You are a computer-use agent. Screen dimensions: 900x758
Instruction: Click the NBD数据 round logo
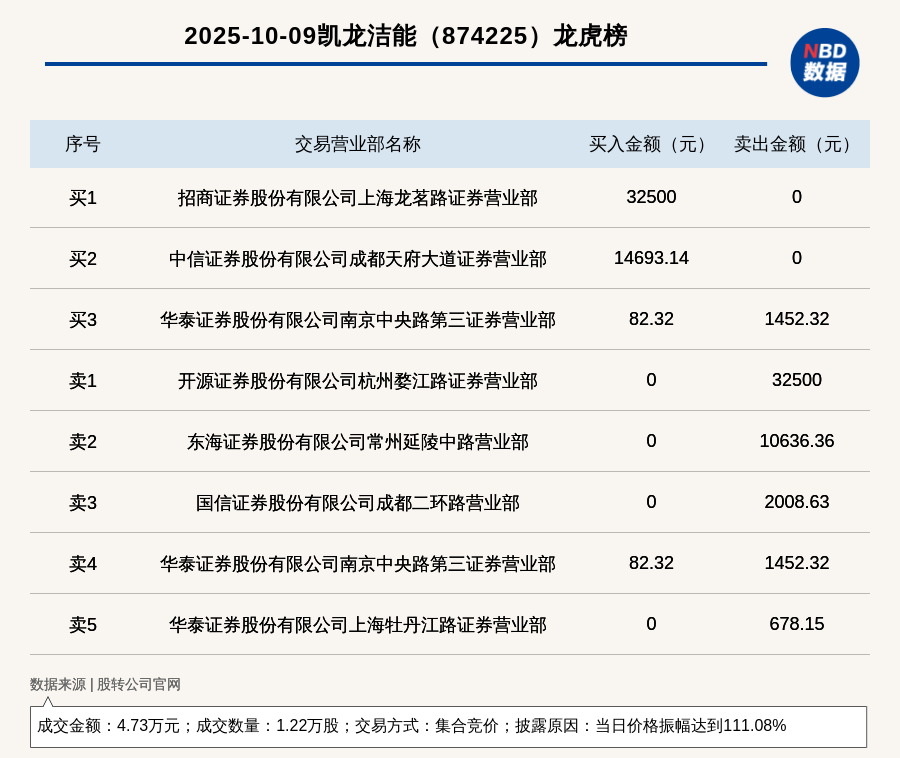click(824, 62)
